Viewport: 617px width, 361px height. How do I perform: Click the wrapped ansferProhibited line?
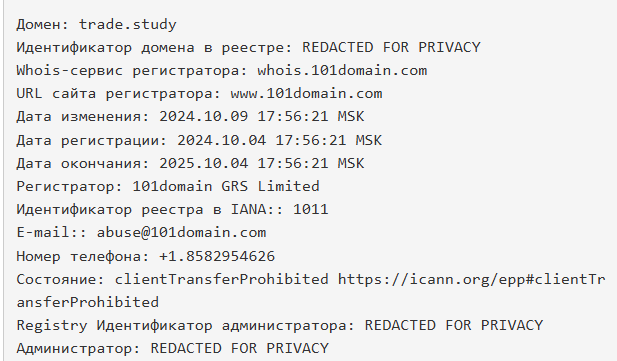pos(87,302)
